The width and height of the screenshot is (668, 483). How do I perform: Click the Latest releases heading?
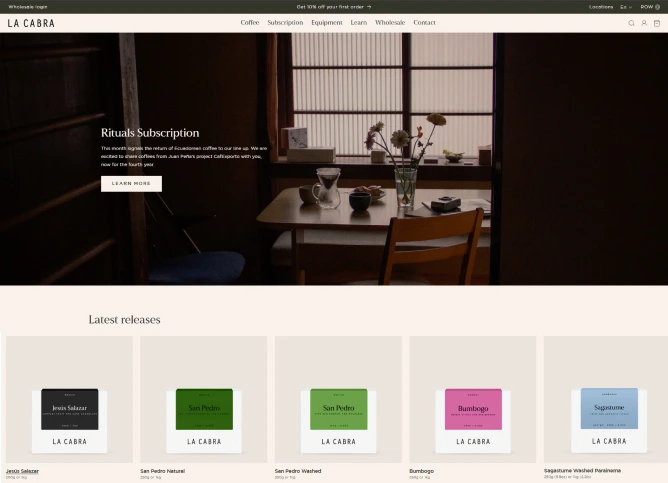[124, 319]
